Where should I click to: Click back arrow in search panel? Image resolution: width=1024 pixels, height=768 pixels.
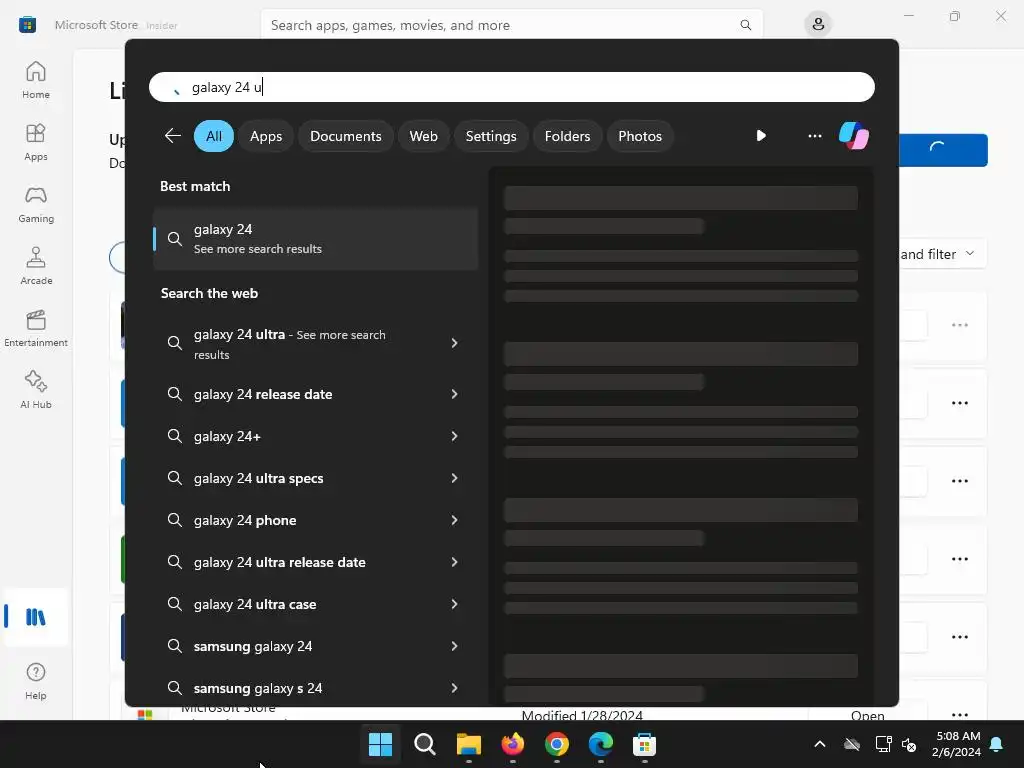pyautogui.click(x=172, y=136)
